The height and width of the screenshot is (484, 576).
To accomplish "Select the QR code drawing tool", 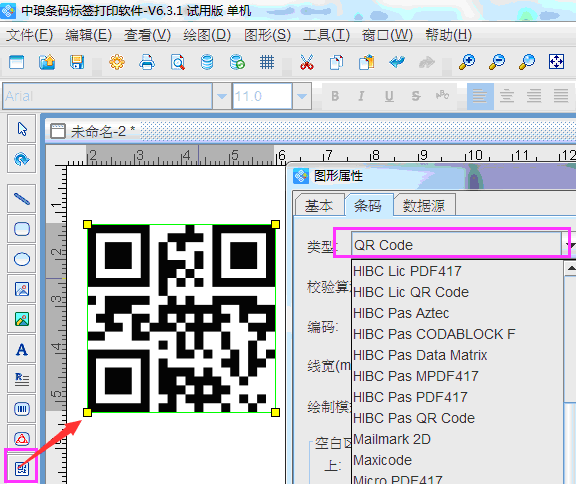I will coord(22,468).
